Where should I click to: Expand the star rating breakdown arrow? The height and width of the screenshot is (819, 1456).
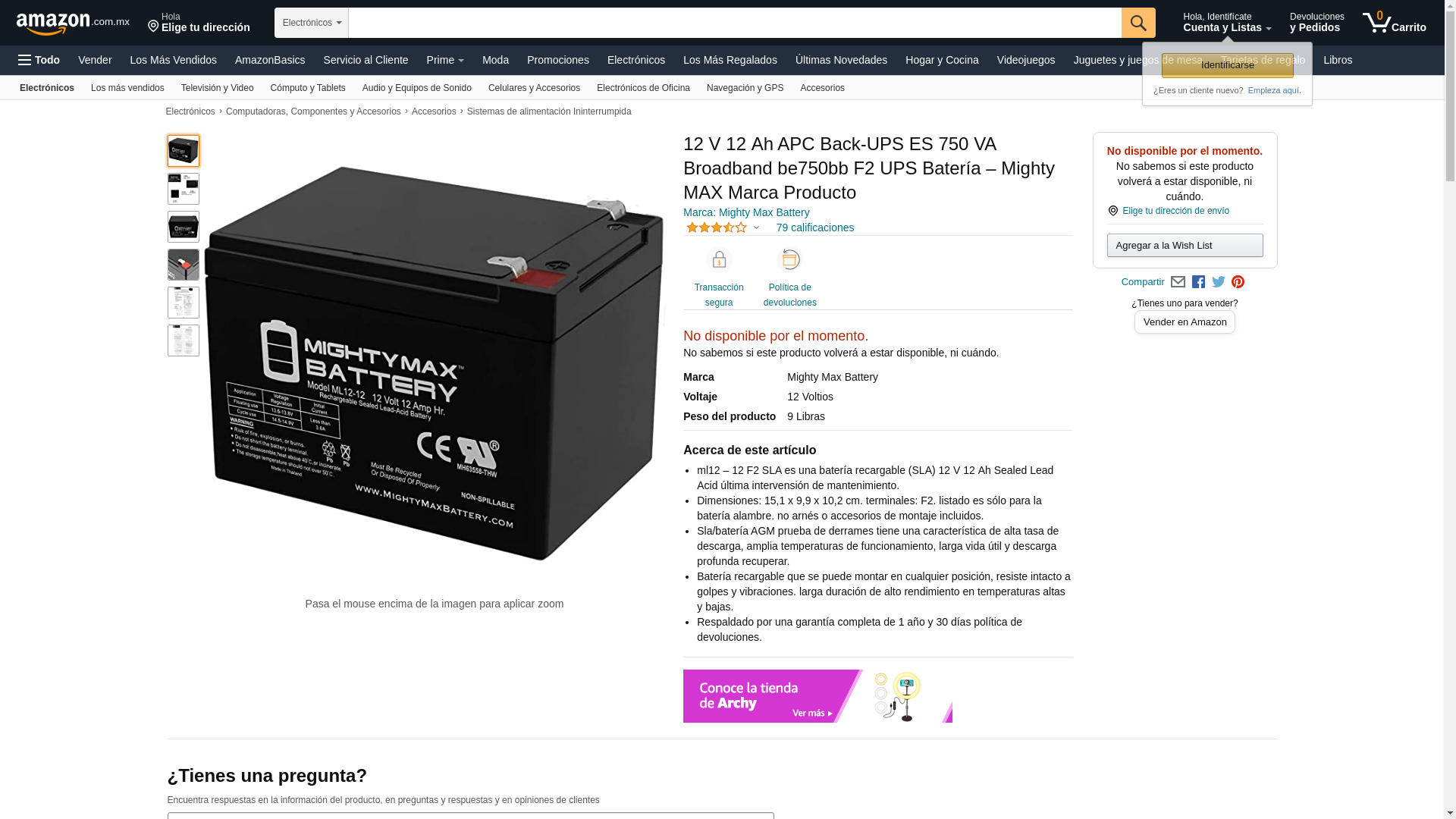(756, 227)
